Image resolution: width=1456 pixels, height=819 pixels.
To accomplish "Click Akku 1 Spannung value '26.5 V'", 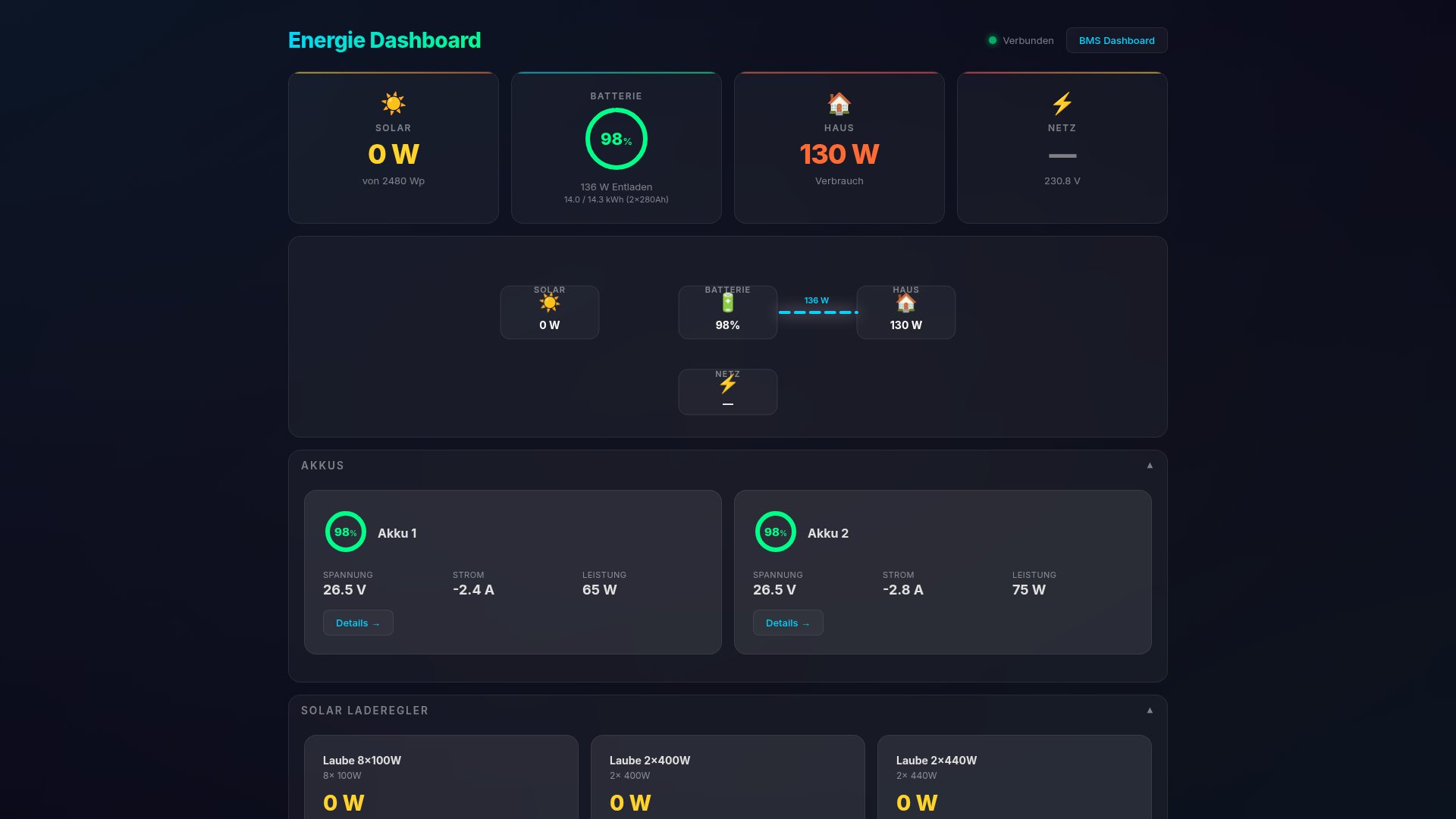I will [344, 589].
